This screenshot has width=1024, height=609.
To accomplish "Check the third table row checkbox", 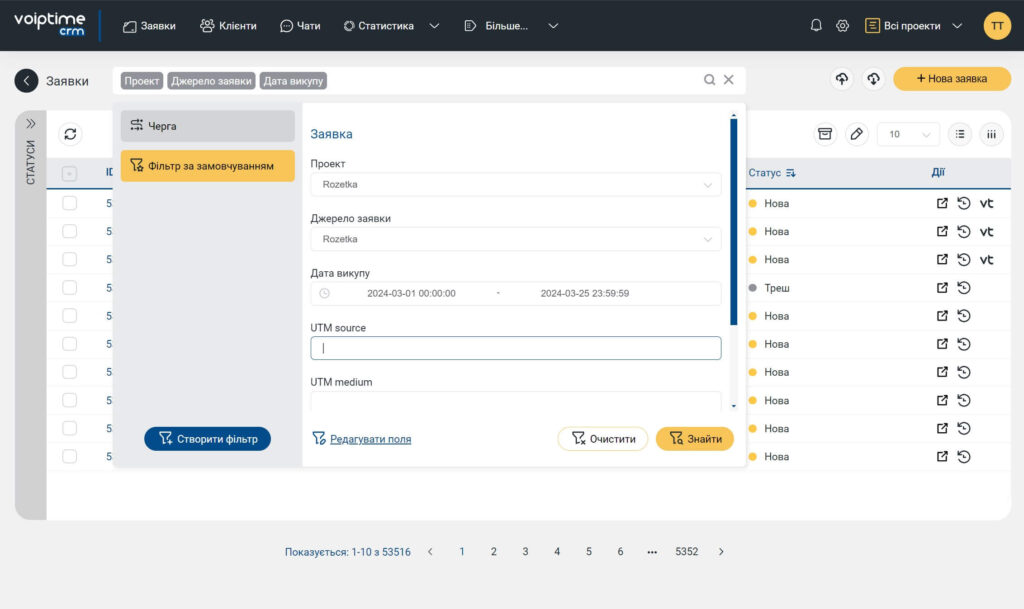I will tap(69, 259).
